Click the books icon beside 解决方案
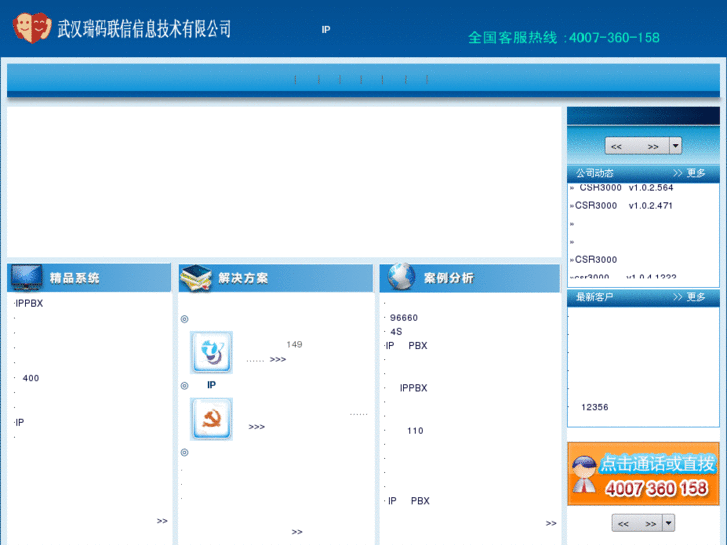The image size is (727, 545). 196,278
